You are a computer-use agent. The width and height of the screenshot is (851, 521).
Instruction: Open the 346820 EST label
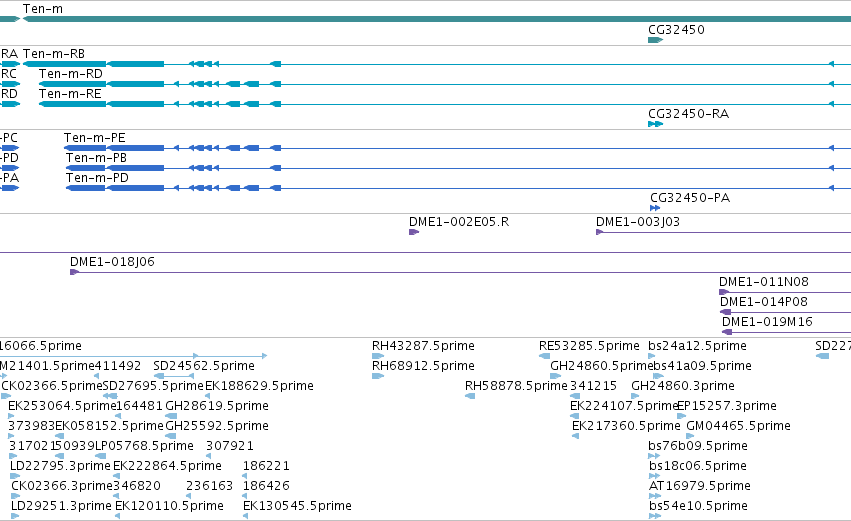[x=137, y=486]
